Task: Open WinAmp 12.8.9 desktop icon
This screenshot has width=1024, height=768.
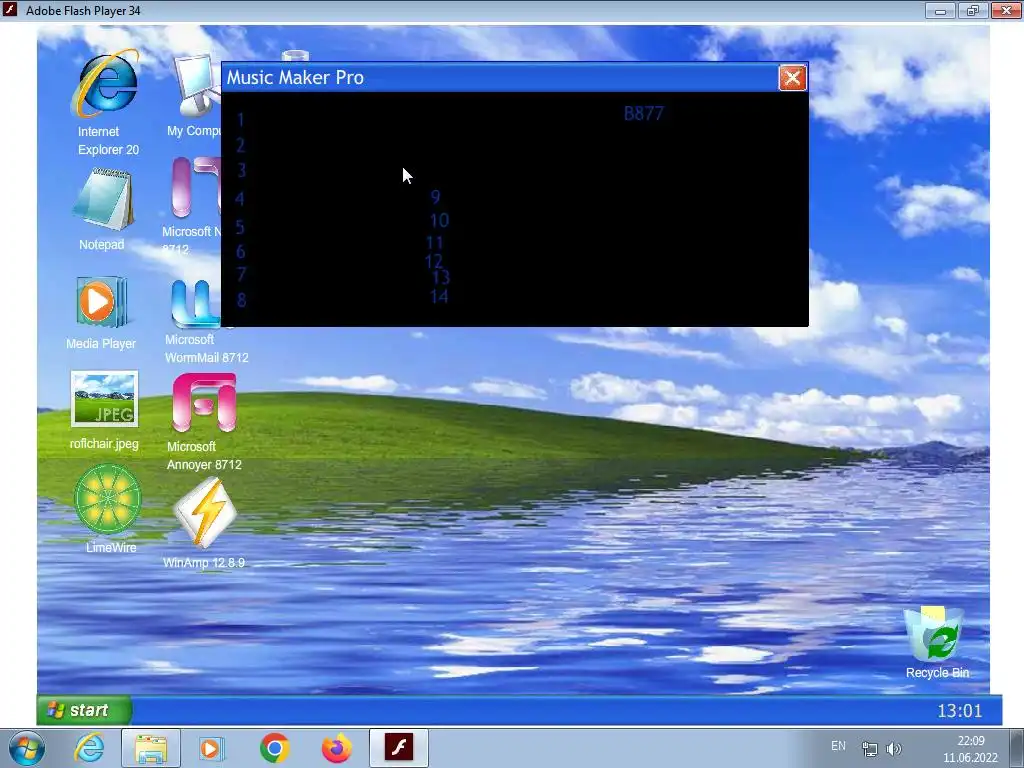Action: 204,513
